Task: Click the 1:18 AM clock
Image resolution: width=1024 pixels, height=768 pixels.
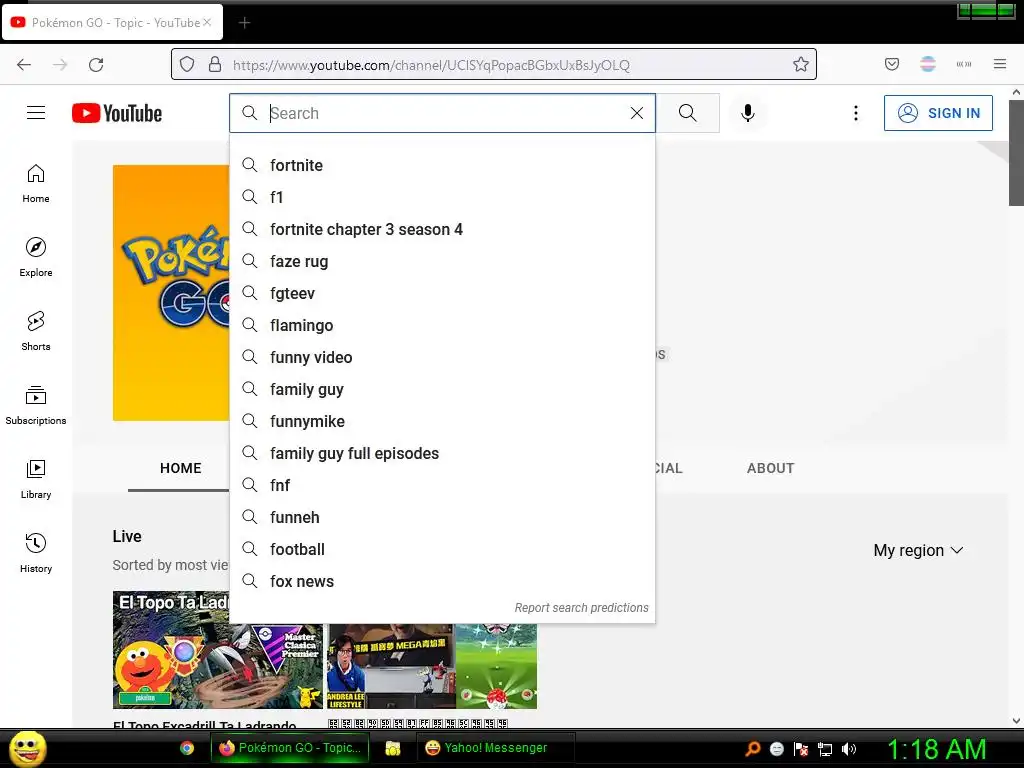Action: (936, 749)
